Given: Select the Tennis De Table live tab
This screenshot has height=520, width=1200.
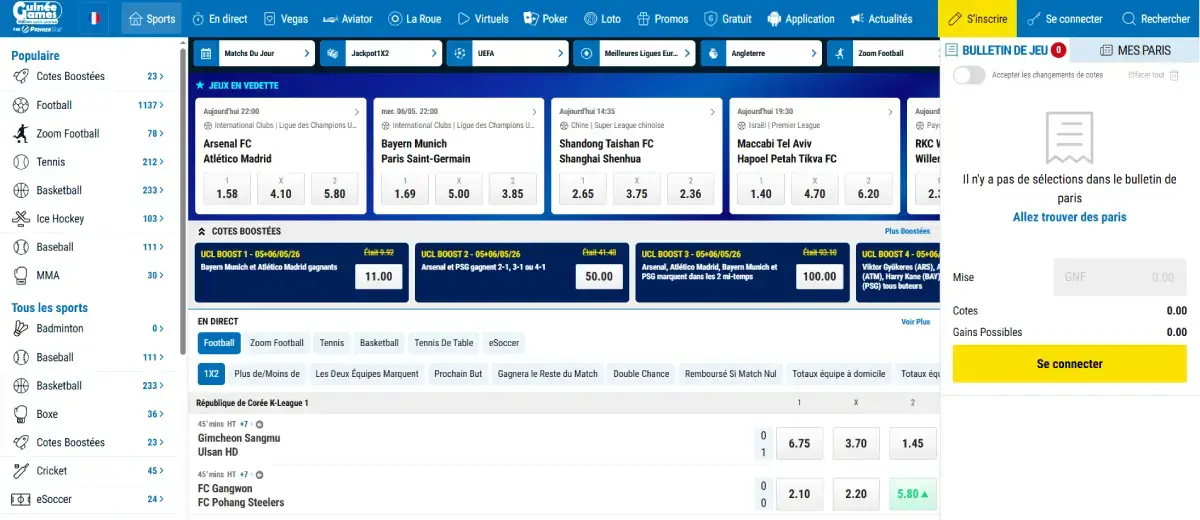Looking at the screenshot, I should (444, 343).
